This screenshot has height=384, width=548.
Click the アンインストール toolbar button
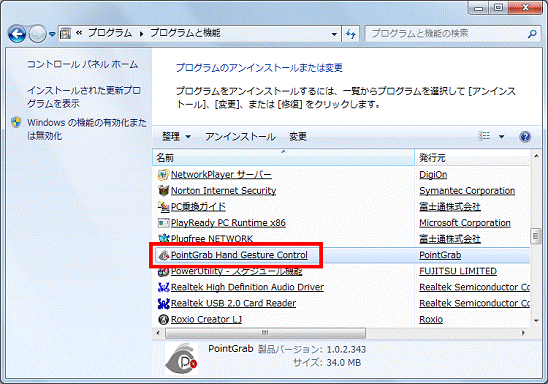pyautogui.click(x=240, y=137)
